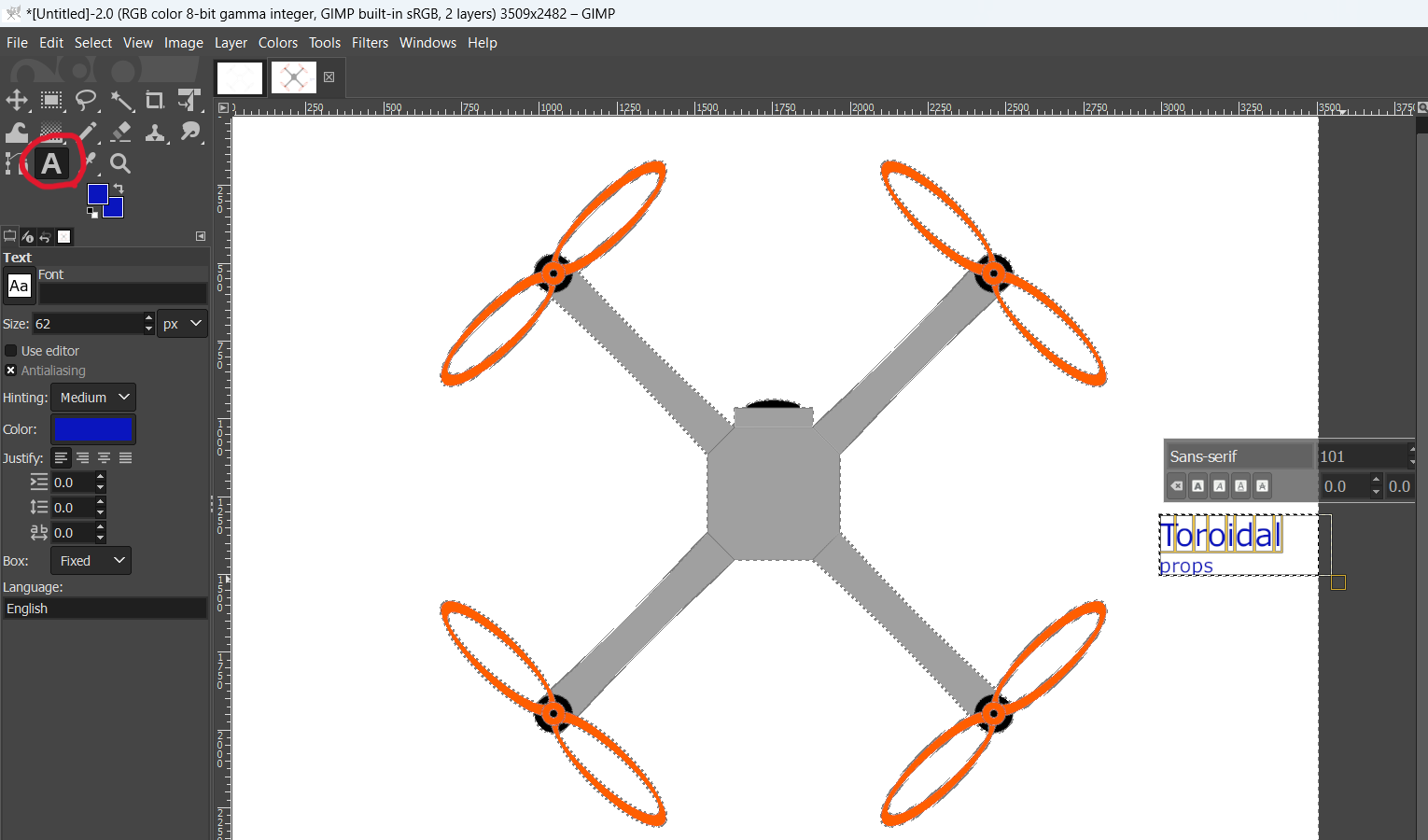
Task: Click the text Color swatch button
Action: 93,429
